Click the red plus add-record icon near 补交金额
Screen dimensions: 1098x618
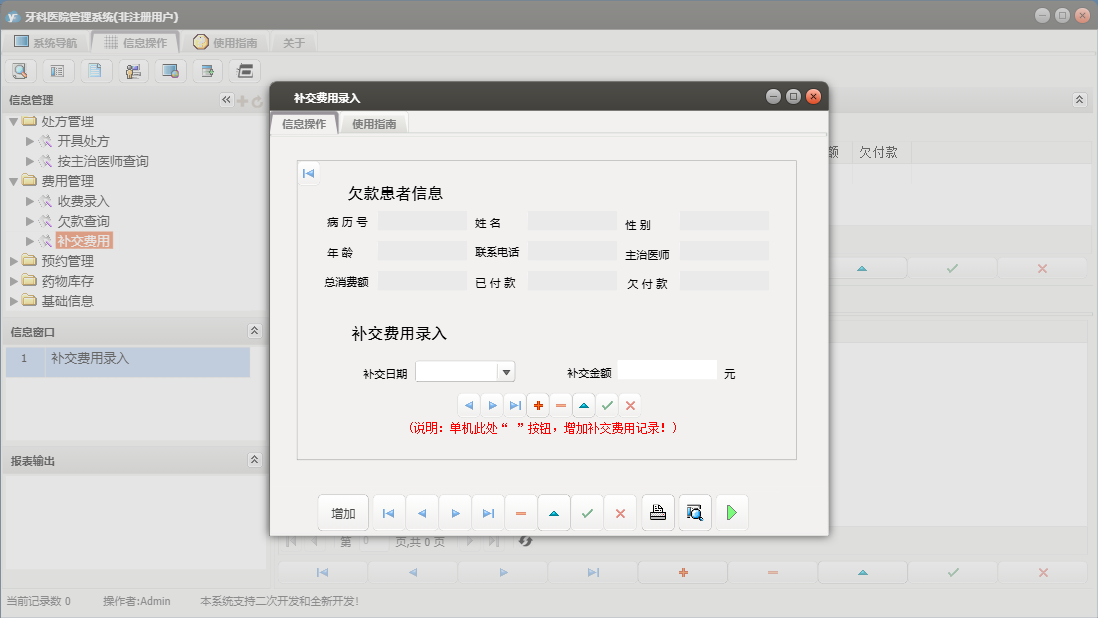point(539,405)
